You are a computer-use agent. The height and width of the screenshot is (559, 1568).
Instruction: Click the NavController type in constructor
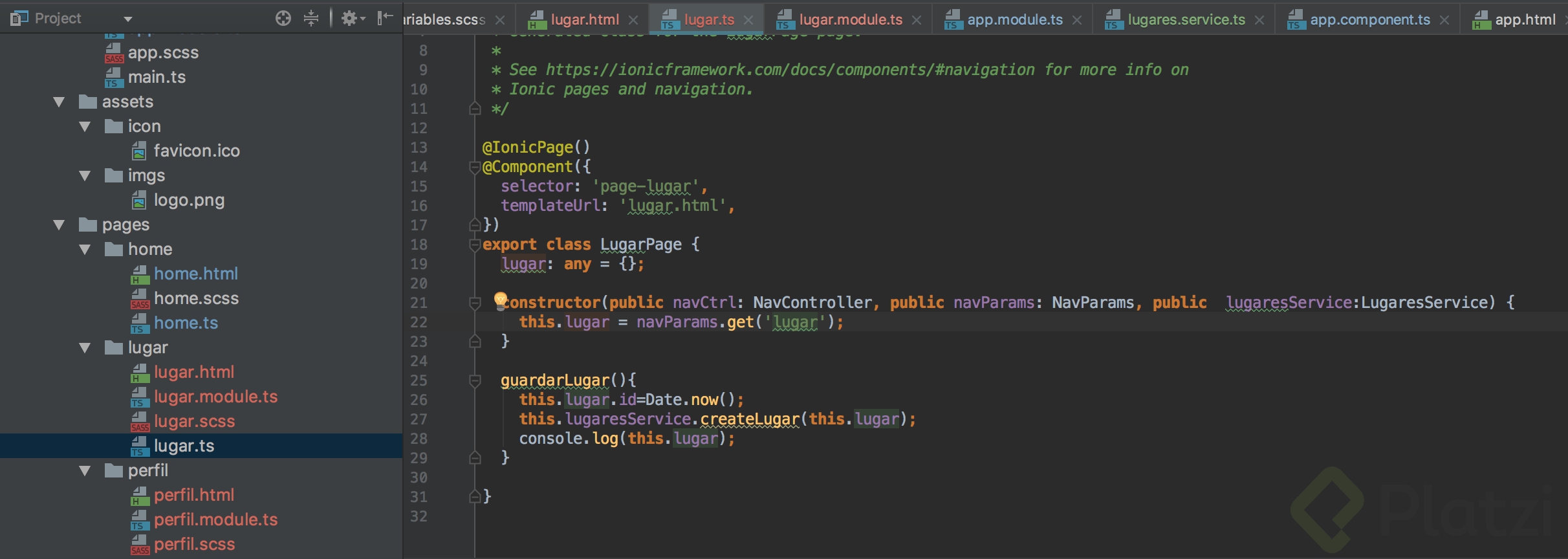tap(812, 303)
